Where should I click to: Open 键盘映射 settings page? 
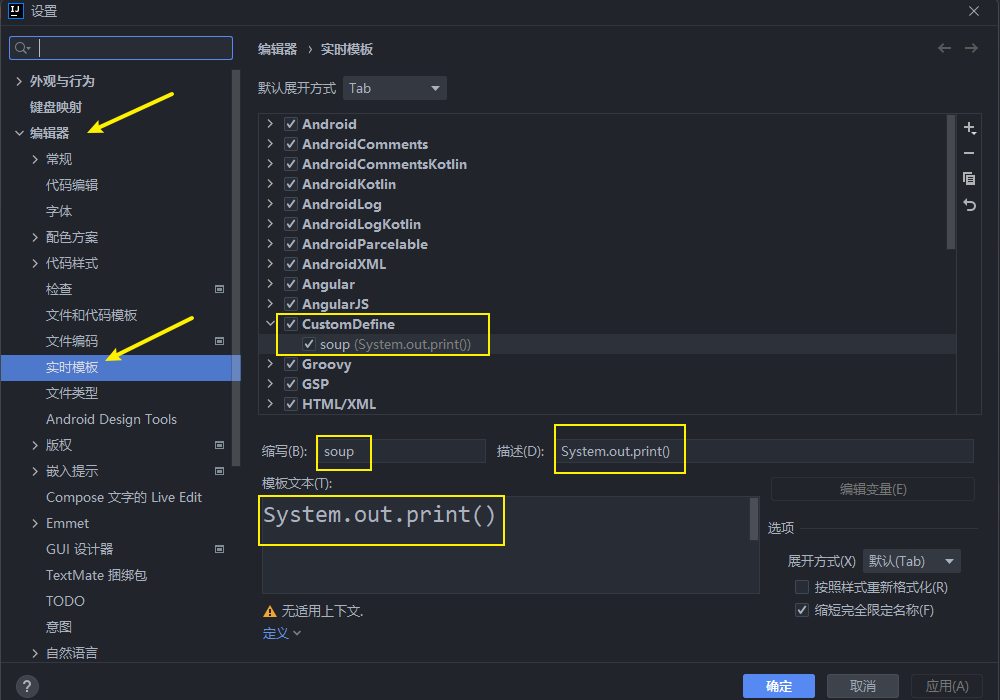point(56,107)
